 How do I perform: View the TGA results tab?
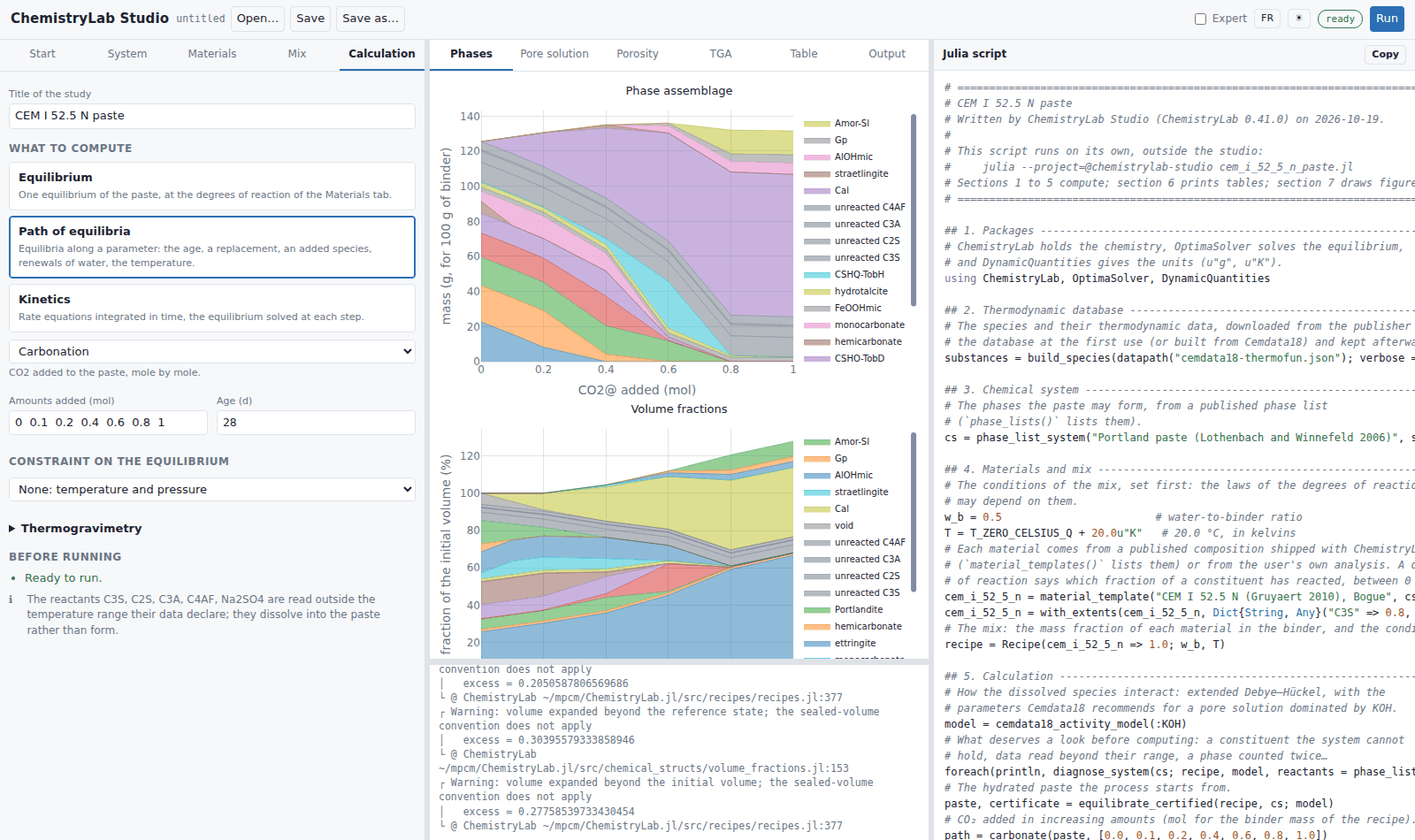721,54
